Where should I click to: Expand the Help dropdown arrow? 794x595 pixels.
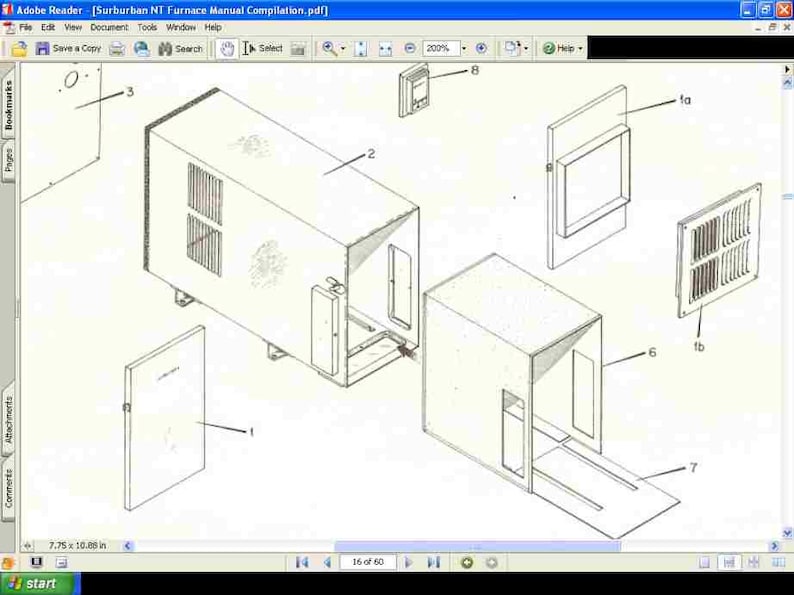pos(580,49)
